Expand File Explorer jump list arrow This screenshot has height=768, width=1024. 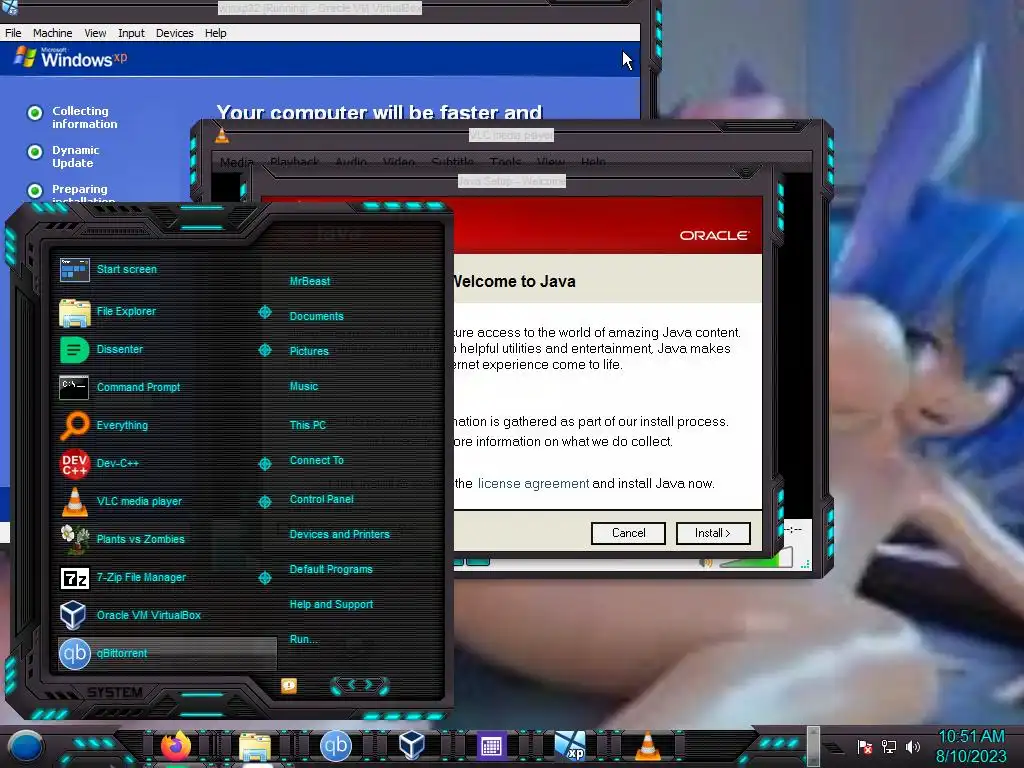pyautogui.click(x=265, y=312)
